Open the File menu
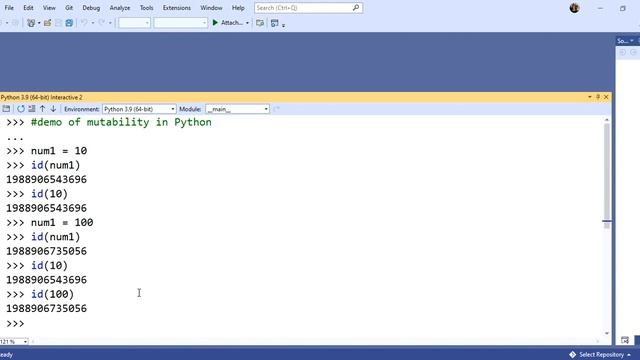This screenshot has width=640, height=360. [x=9, y=8]
